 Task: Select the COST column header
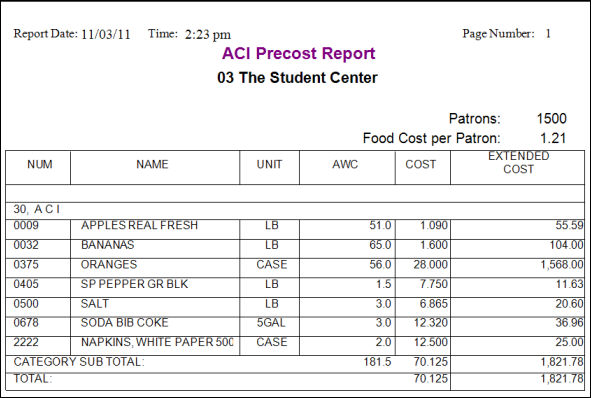(x=421, y=164)
